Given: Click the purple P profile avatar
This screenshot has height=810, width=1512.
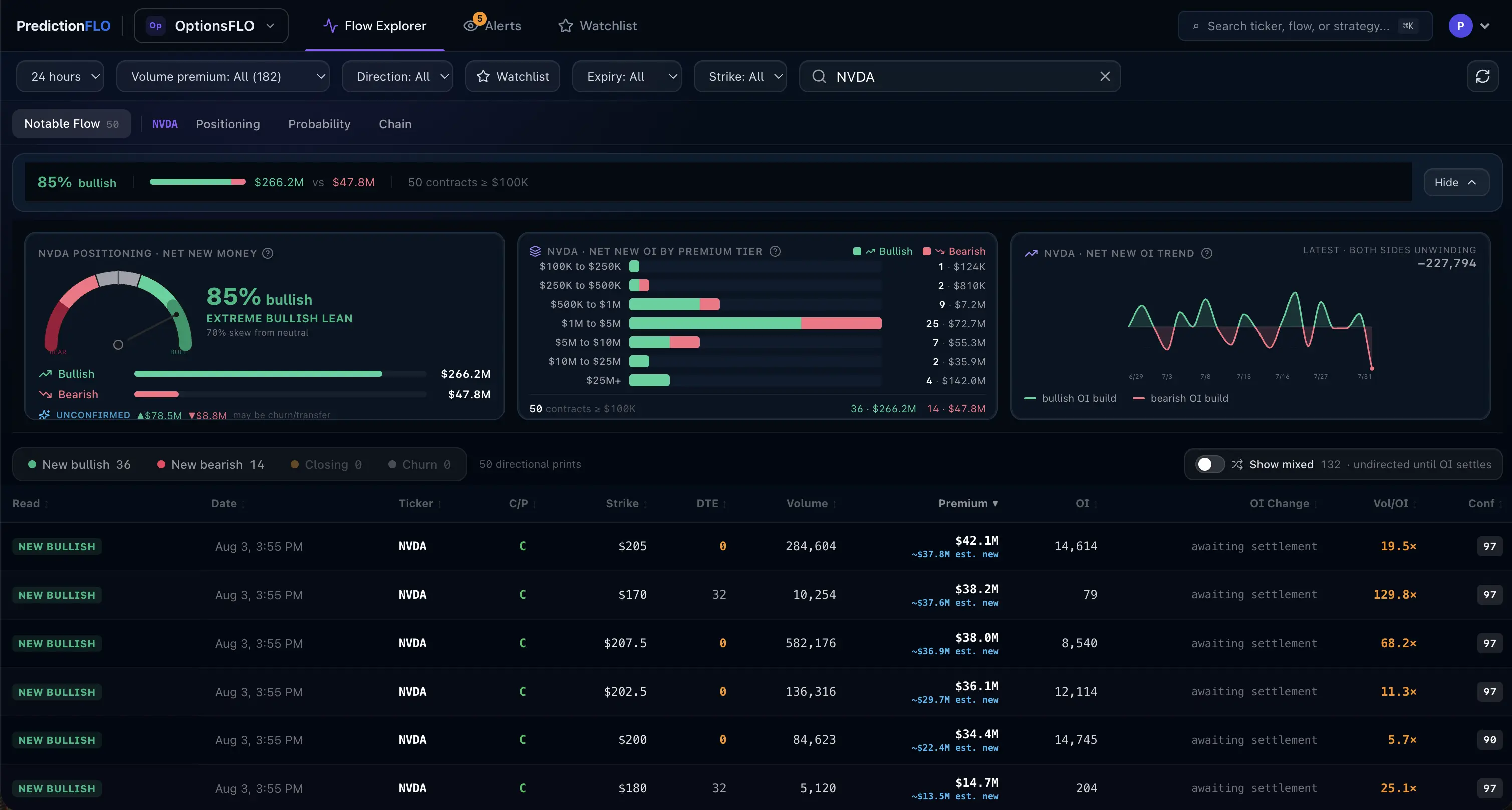Looking at the screenshot, I should pos(1460,25).
